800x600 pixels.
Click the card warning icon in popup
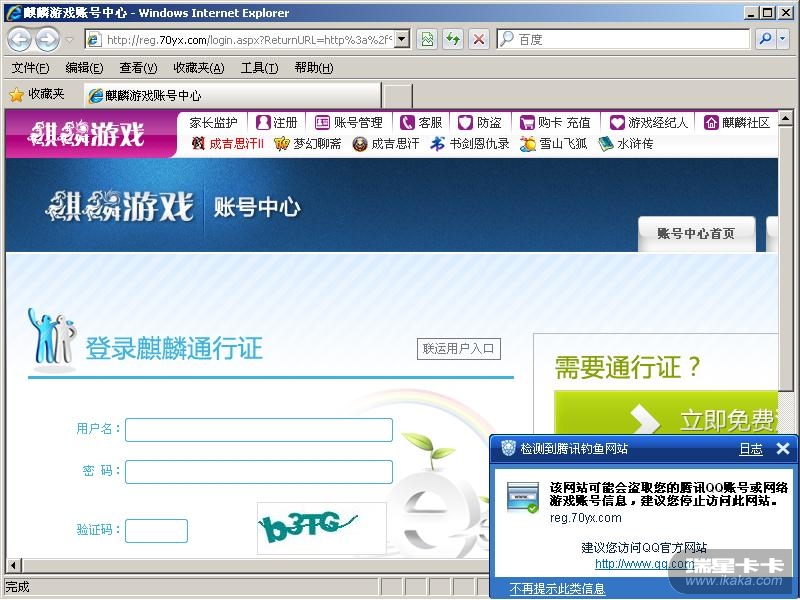coord(522,497)
